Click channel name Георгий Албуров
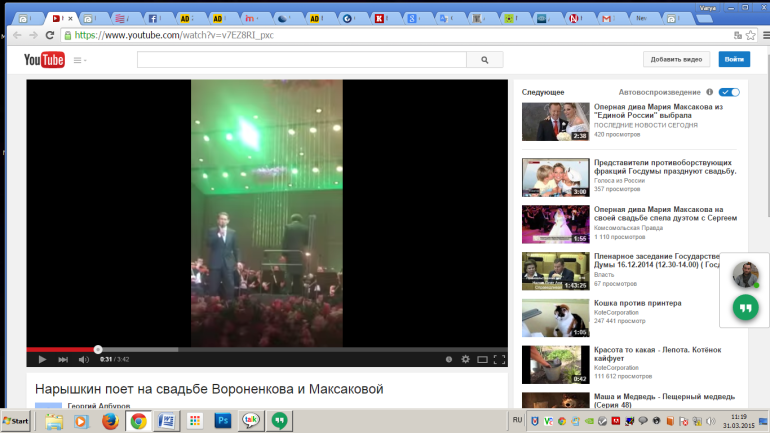The height and width of the screenshot is (433, 770). tap(99, 406)
